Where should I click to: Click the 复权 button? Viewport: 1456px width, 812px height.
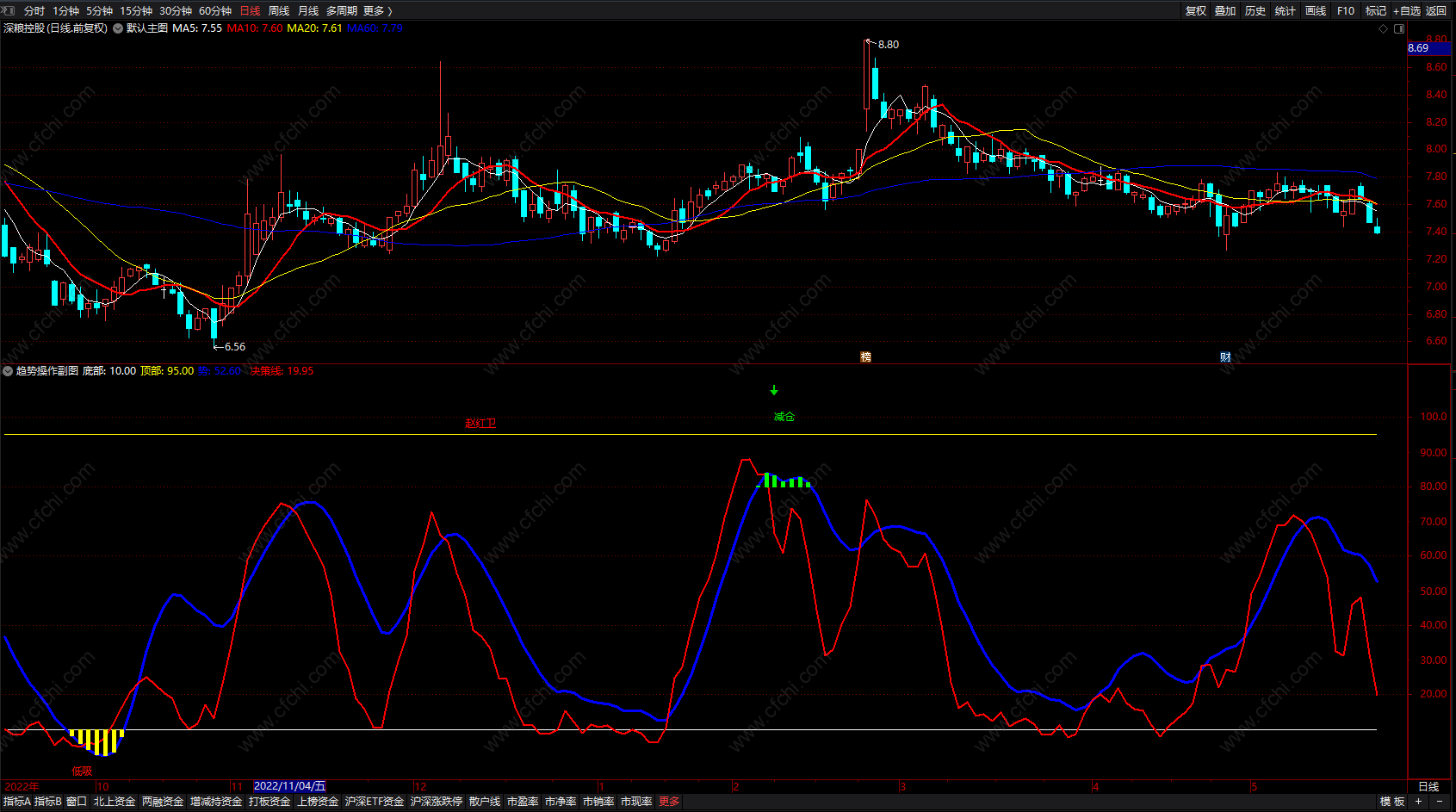[1196, 10]
